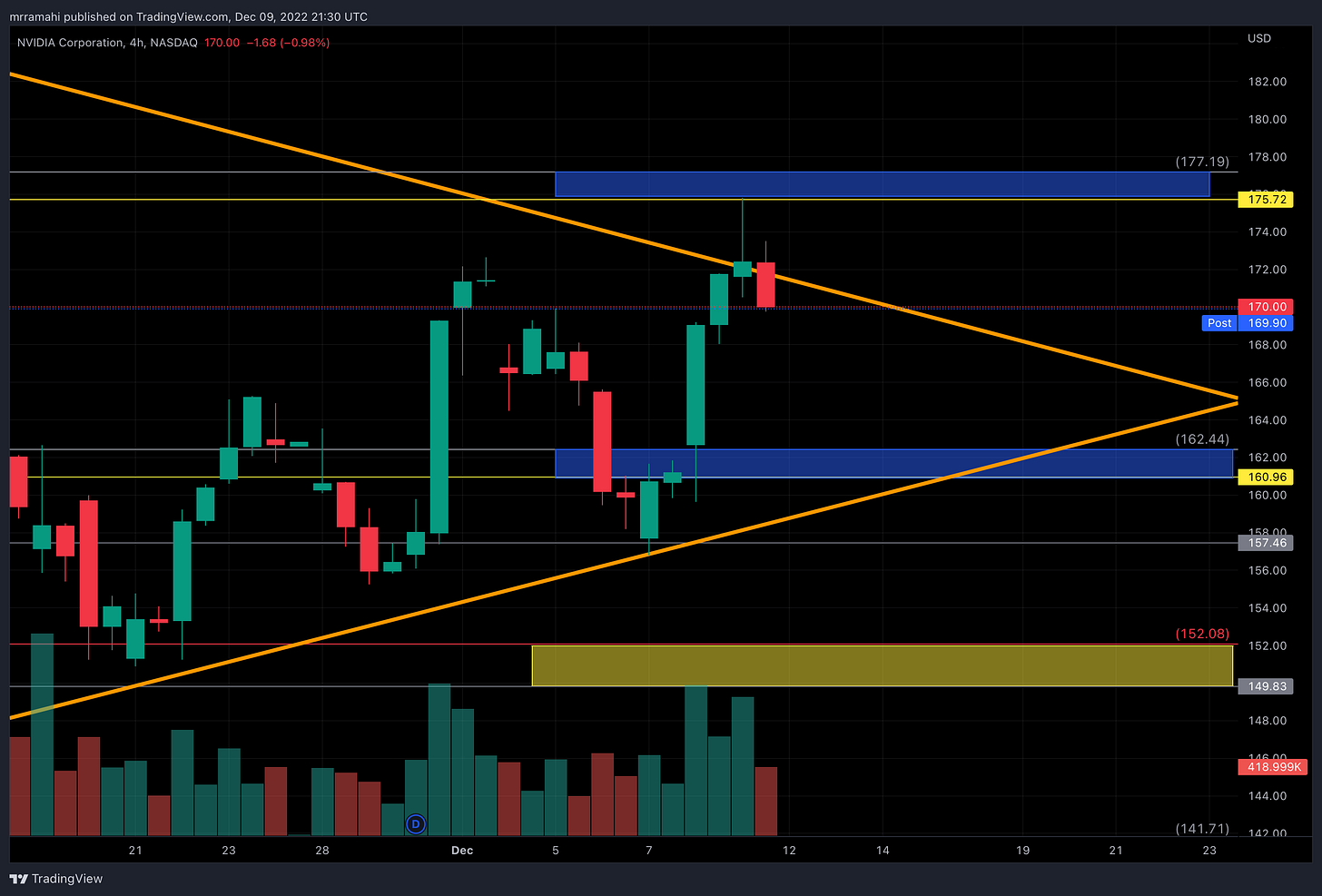Click the 180.00 price axis label
Image resolution: width=1322 pixels, height=896 pixels.
[1268, 119]
